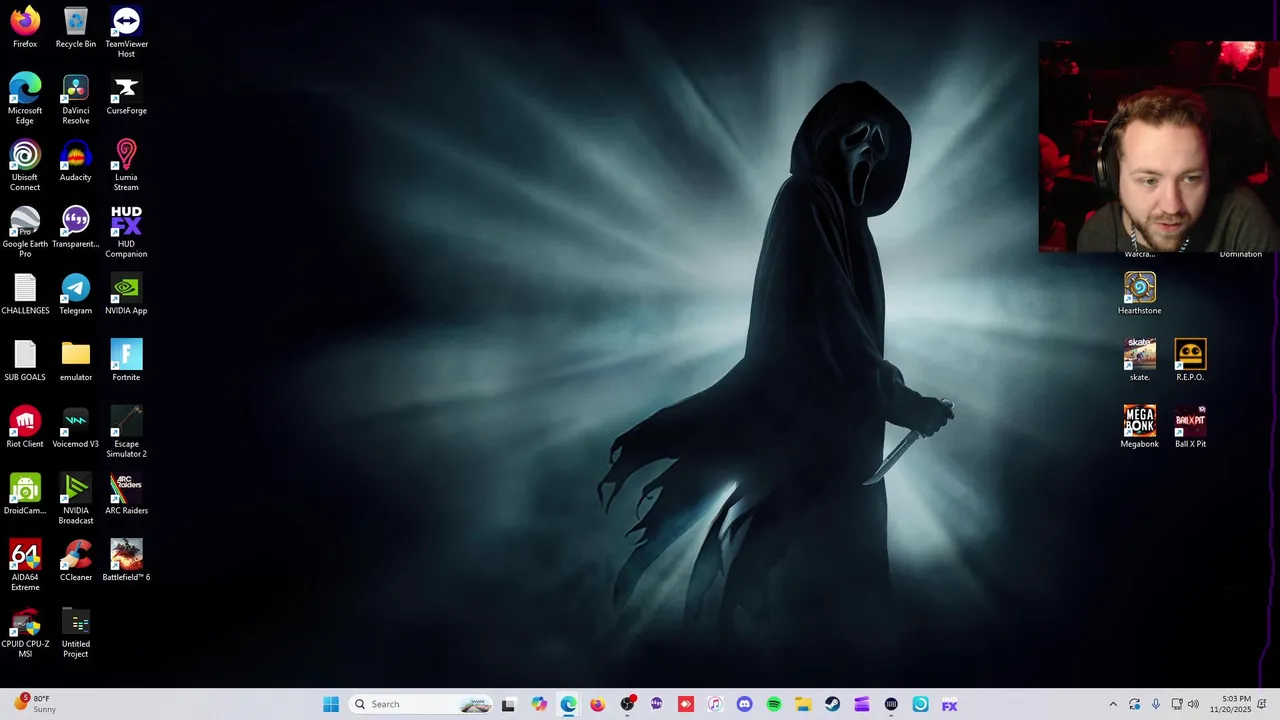Open File Explorer from taskbar

pos(803,704)
